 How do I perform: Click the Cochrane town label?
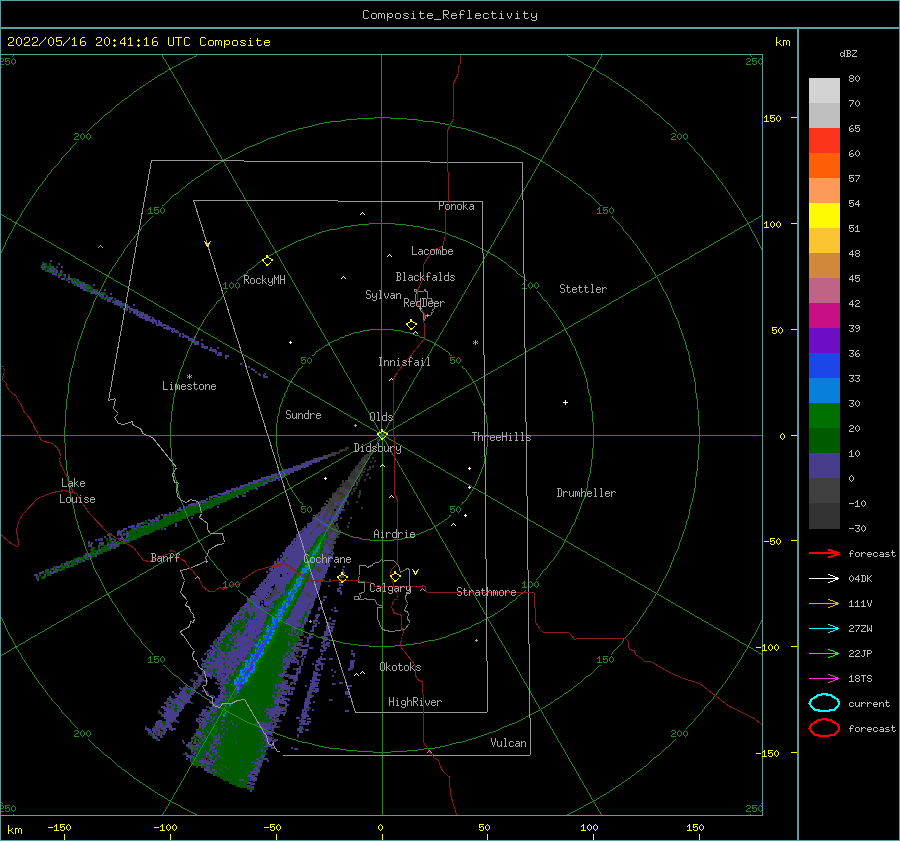[x=327, y=559]
